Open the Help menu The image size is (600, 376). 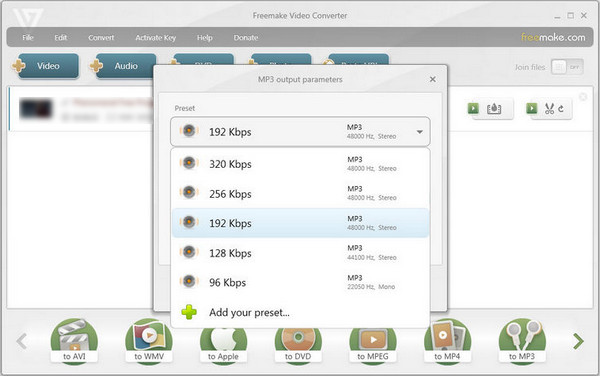(204, 37)
